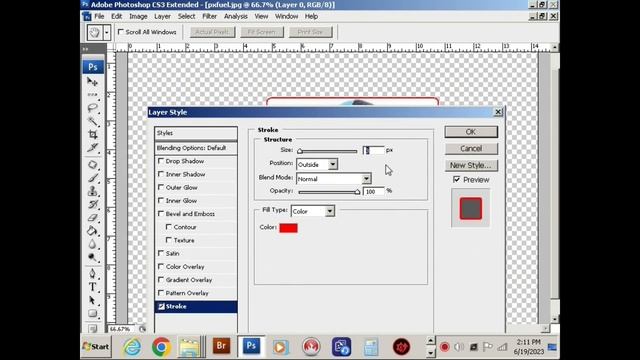Enable the Texture checkbox
This screenshot has height=360, width=640.
[x=169, y=240]
